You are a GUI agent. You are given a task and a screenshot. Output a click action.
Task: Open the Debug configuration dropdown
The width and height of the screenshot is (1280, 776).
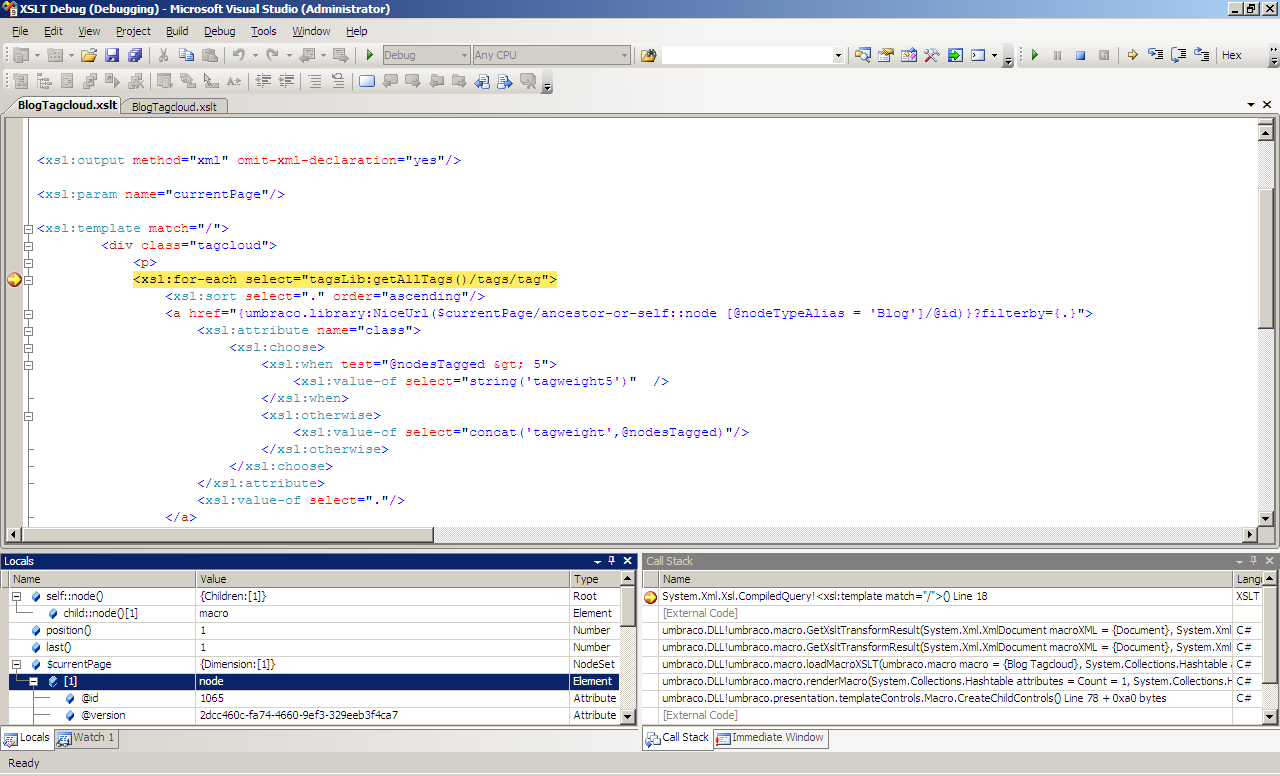pos(464,55)
